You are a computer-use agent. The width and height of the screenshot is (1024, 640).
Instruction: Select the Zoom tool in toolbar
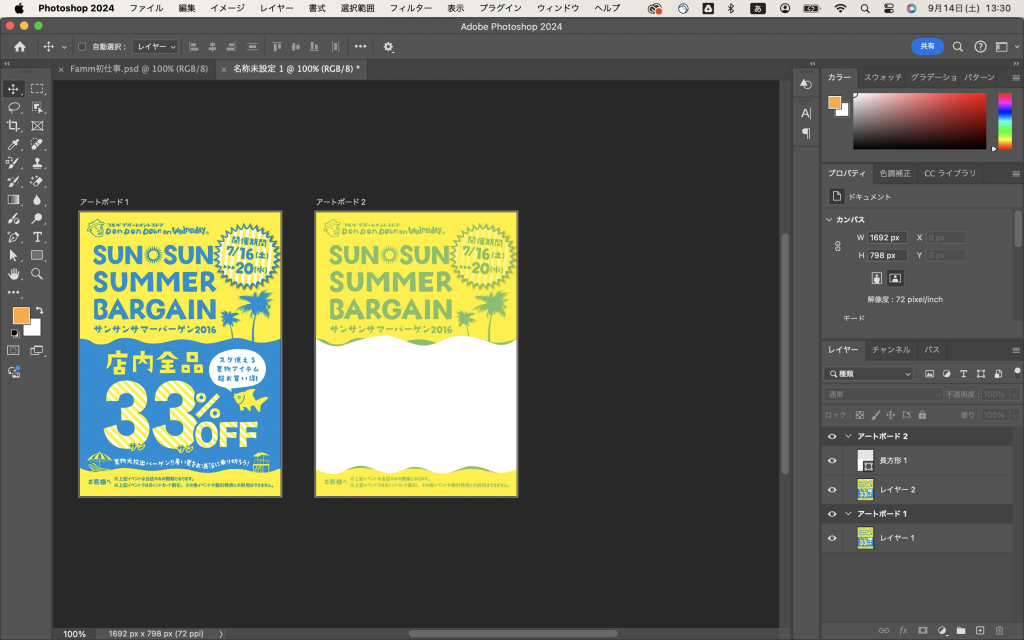click(37, 274)
